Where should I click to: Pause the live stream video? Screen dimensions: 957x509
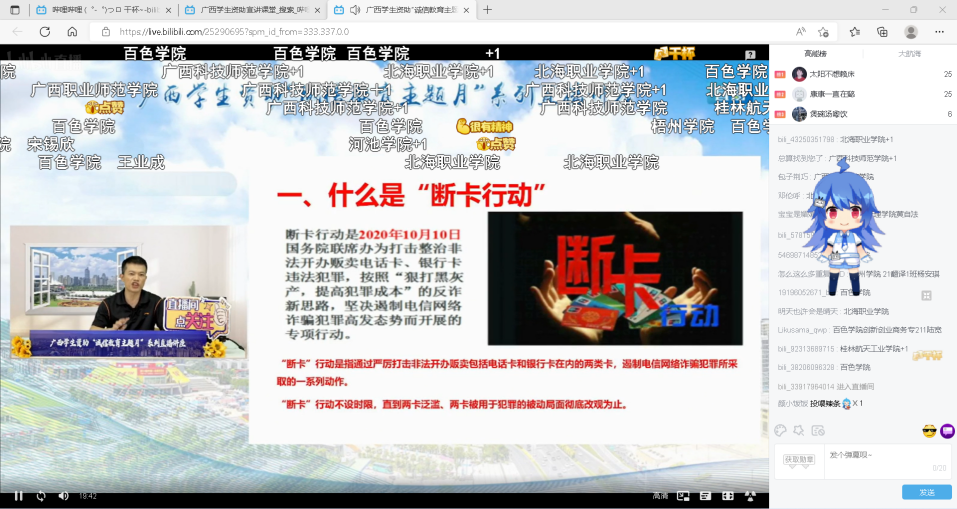point(18,496)
